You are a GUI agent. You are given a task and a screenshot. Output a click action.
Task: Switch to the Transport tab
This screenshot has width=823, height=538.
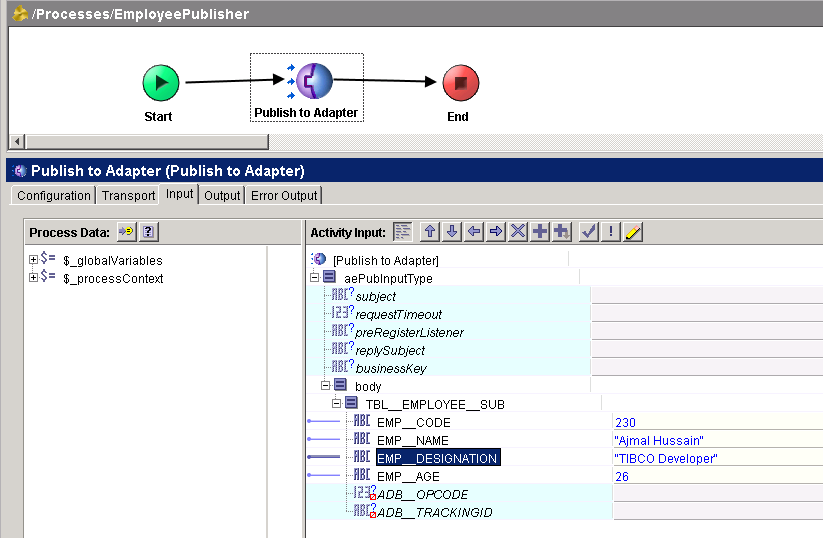(129, 195)
